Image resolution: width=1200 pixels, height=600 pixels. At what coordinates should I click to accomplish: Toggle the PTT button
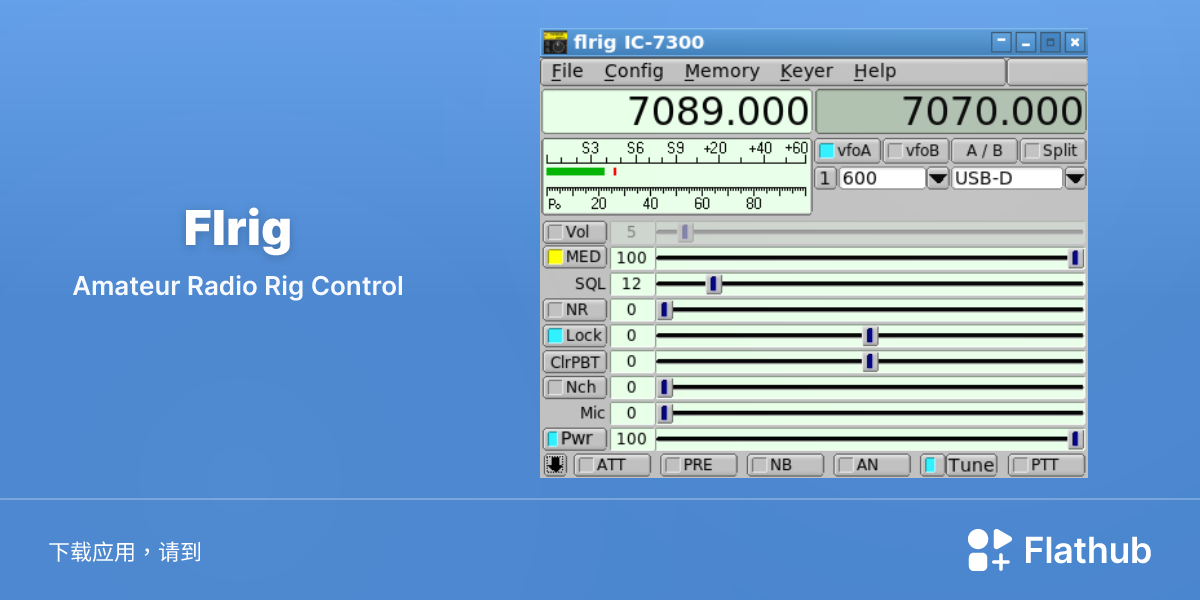[x=1047, y=465]
